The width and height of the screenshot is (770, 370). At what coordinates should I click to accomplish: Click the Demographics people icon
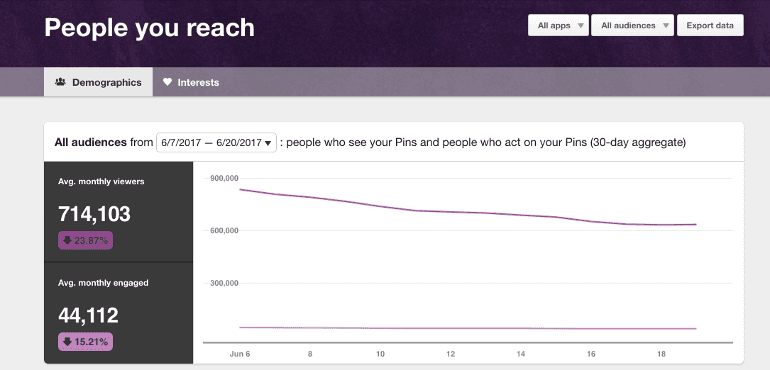pyautogui.click(x=60, y=82)
